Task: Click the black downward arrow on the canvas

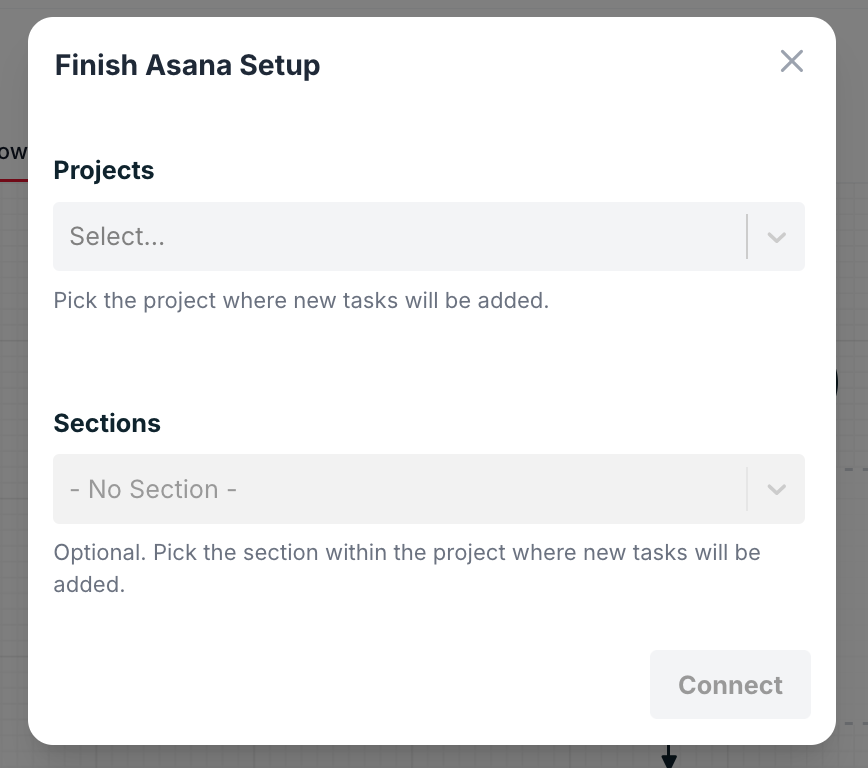Action: click(x=668, y=758)
